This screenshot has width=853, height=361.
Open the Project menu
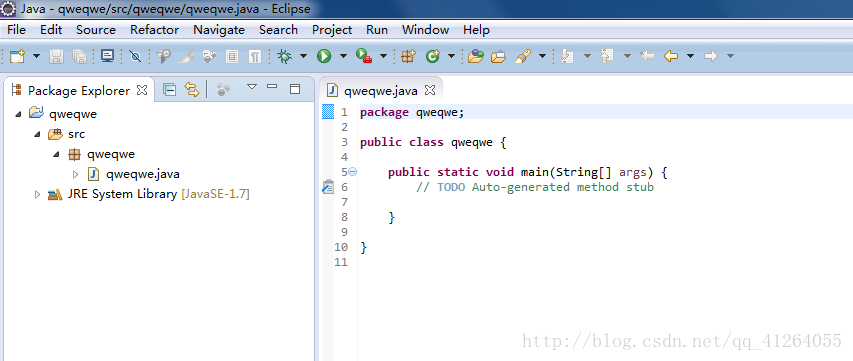(332, 30)
